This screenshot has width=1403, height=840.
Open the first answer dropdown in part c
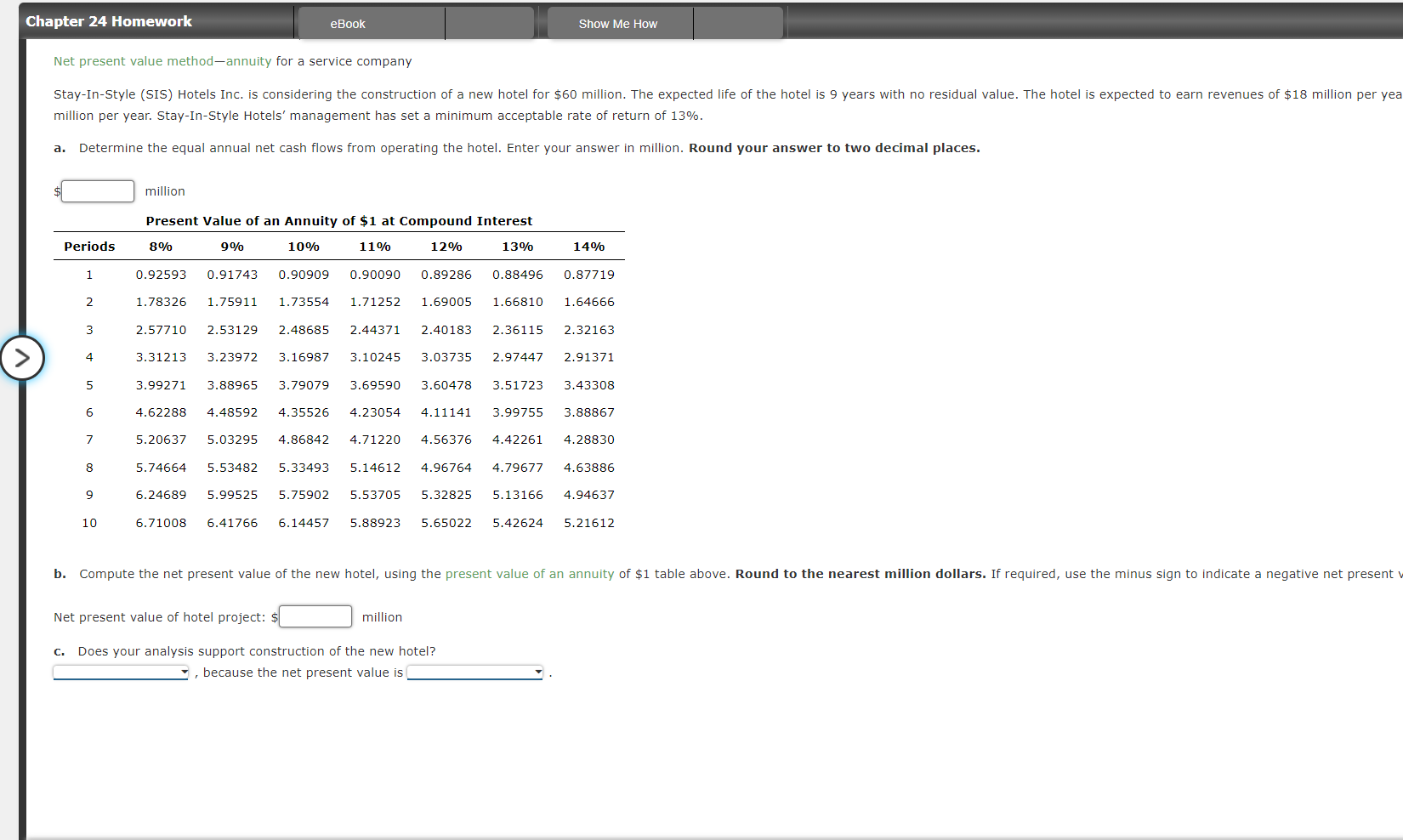click(x=120, y=672)
